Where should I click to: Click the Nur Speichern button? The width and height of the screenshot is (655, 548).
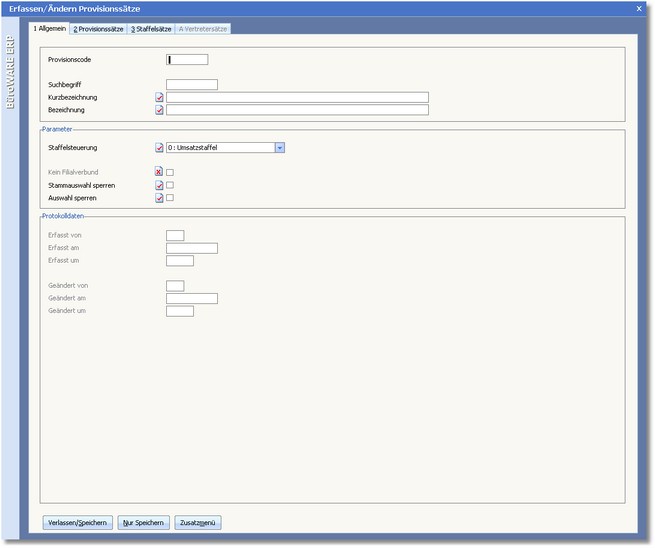143,523
